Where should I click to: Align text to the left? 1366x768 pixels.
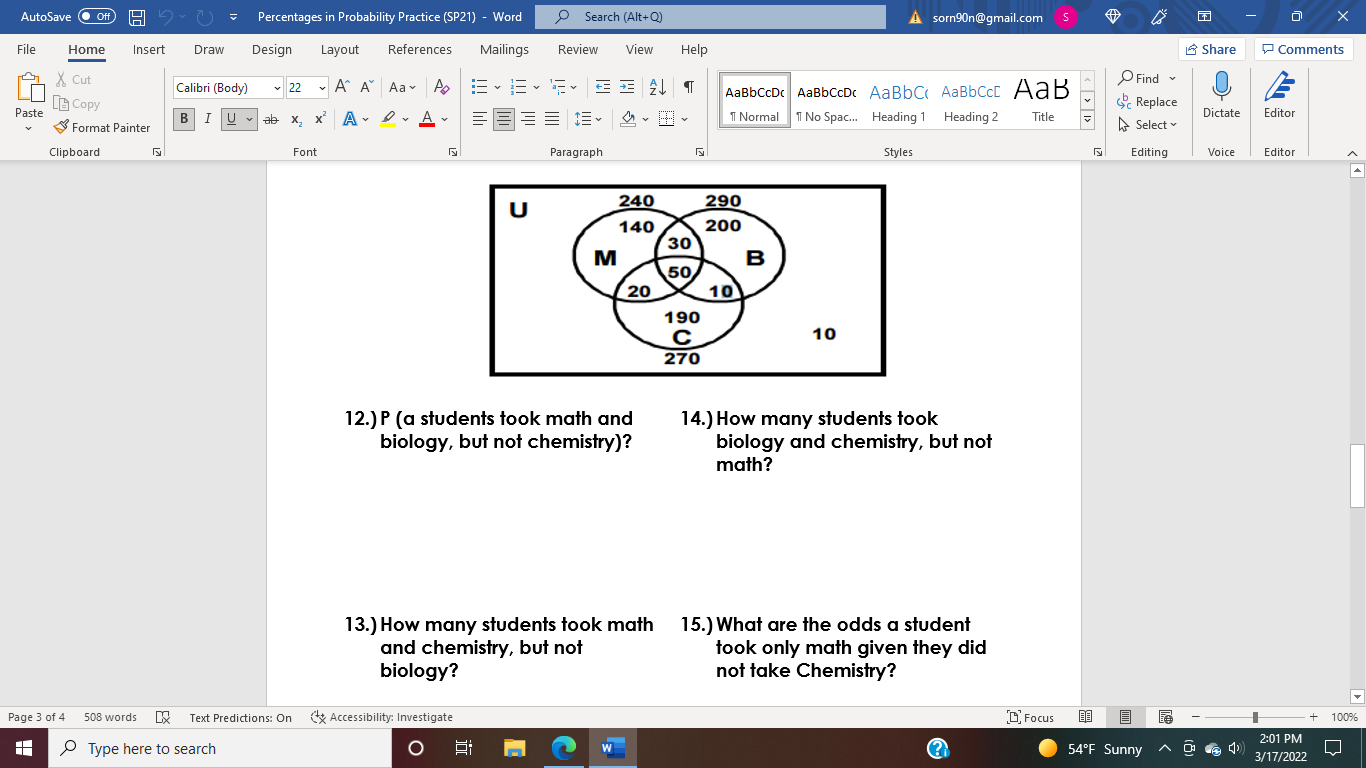point(480,119)
